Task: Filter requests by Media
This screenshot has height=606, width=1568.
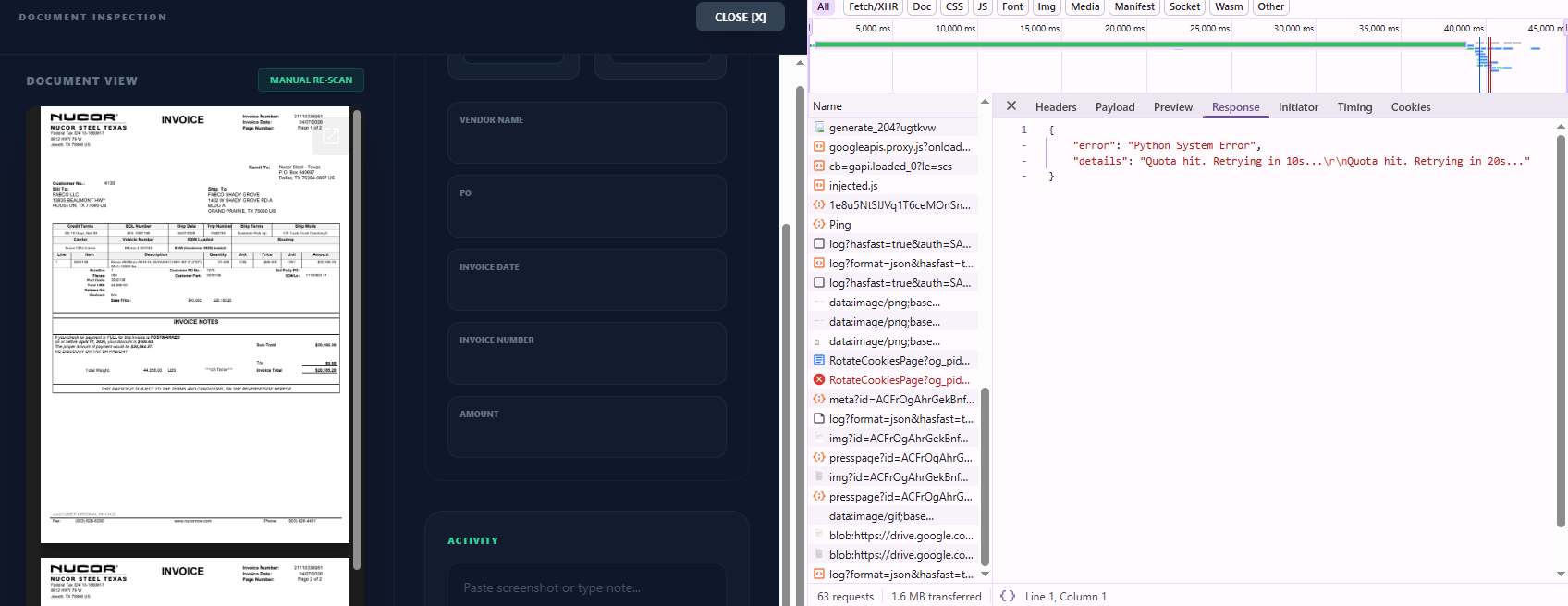Action: (1085, 6)
